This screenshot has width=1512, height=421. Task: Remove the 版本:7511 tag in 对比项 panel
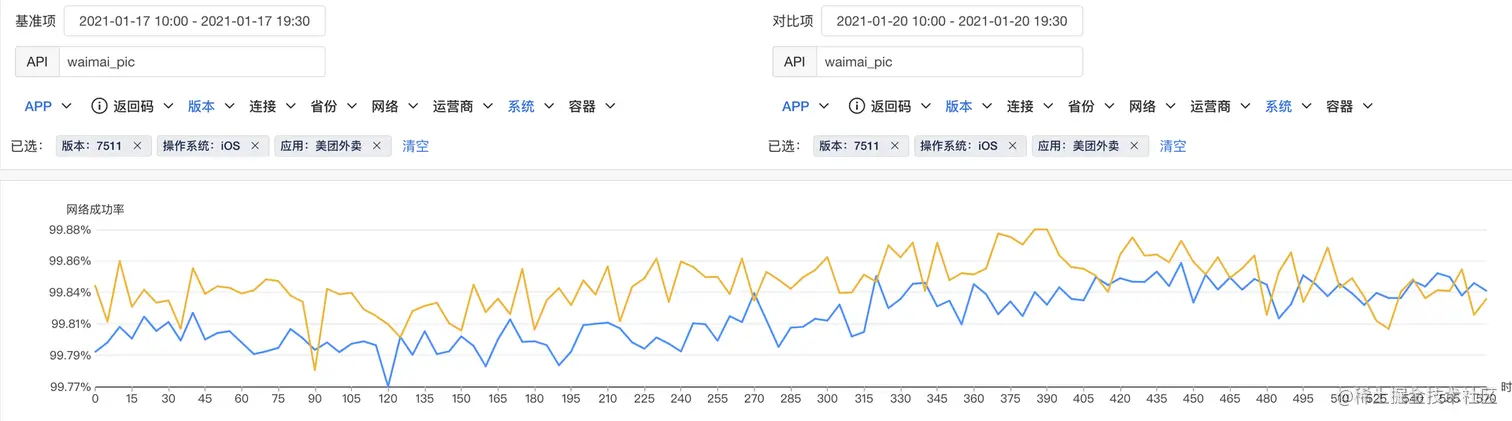(895, 146)
